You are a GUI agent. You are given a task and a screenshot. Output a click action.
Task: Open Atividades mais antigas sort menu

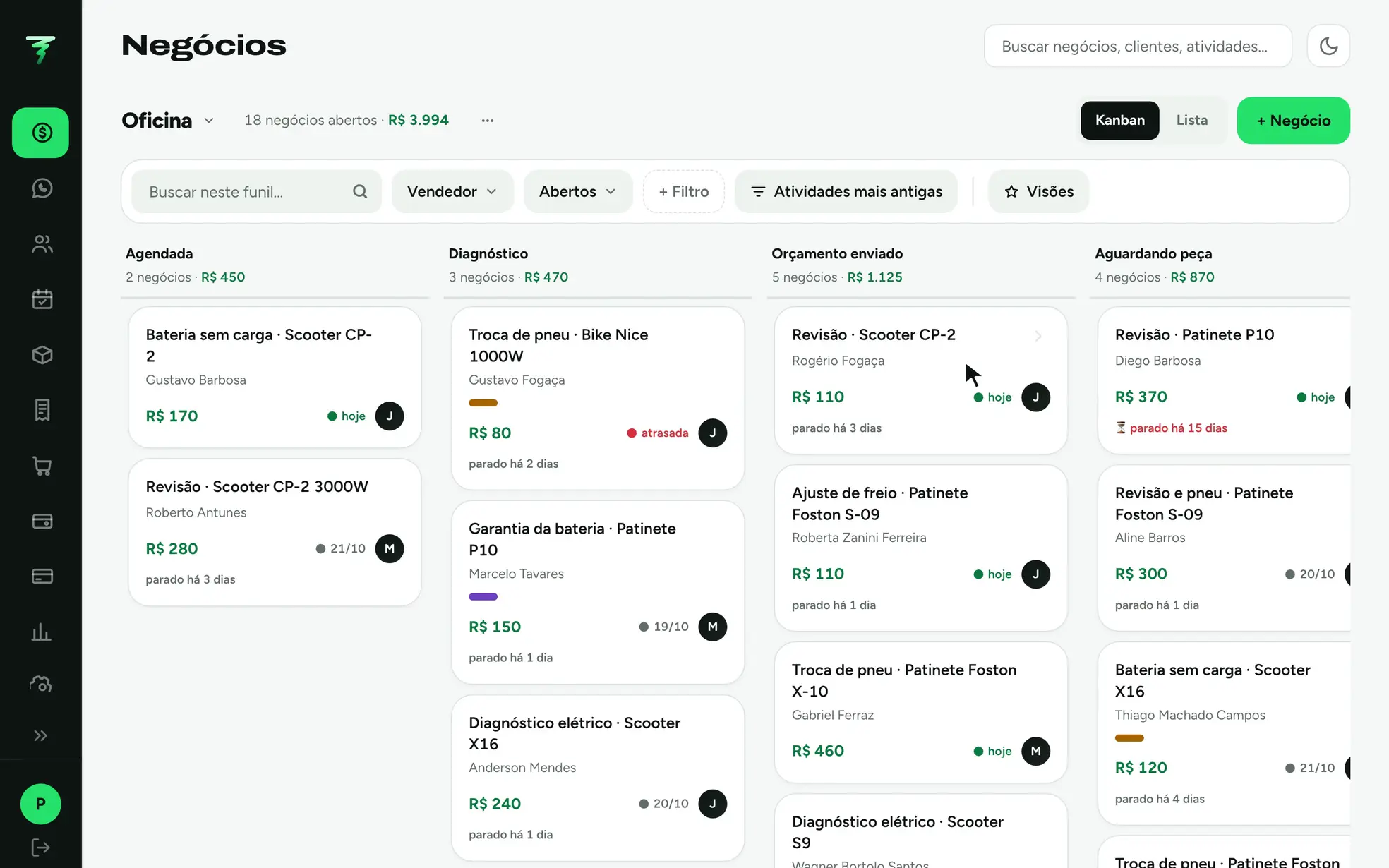[x=846, y=192]
